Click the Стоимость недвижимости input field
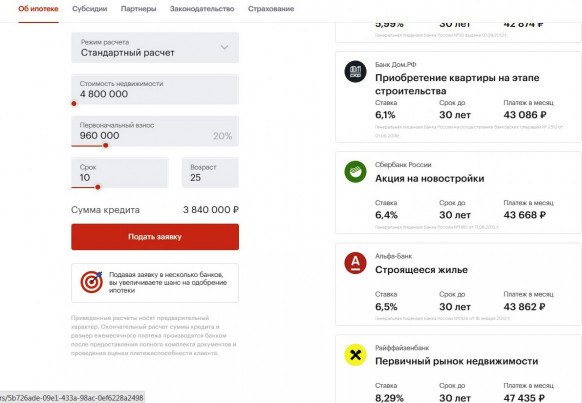This screenshot has width=582, height=403. click(155, 89)
